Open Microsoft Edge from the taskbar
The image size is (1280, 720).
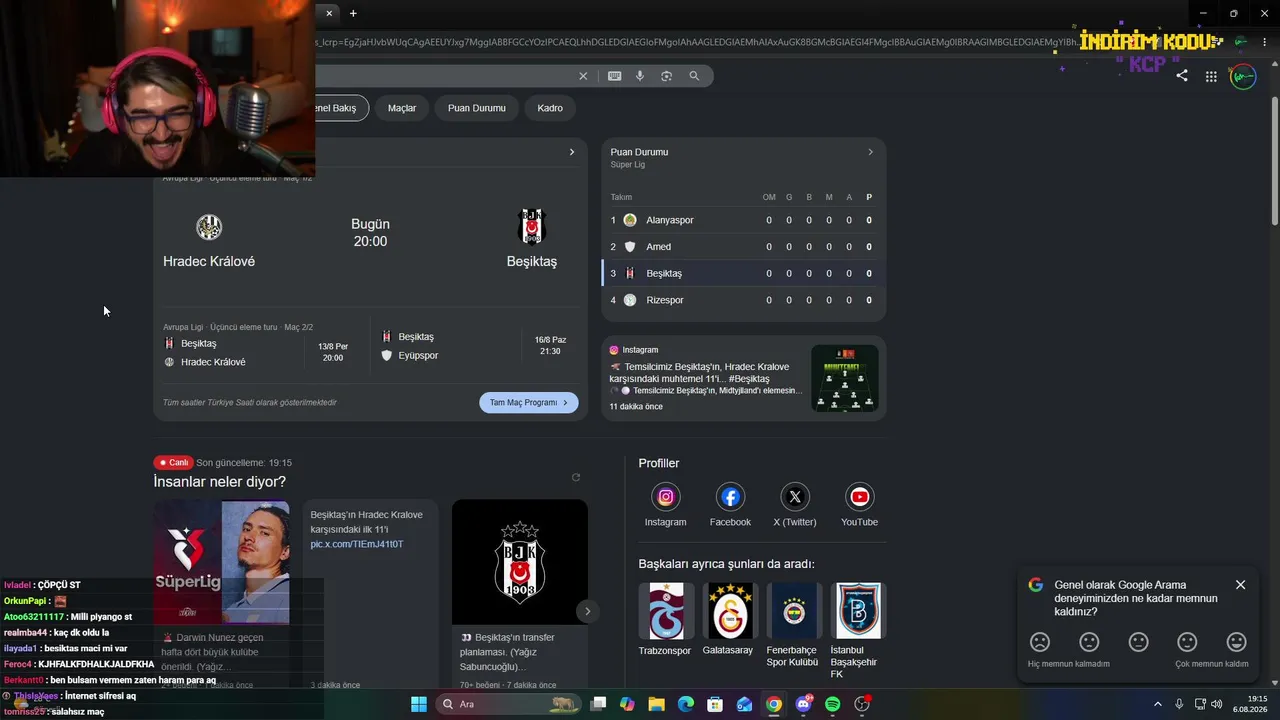[686, 704]
